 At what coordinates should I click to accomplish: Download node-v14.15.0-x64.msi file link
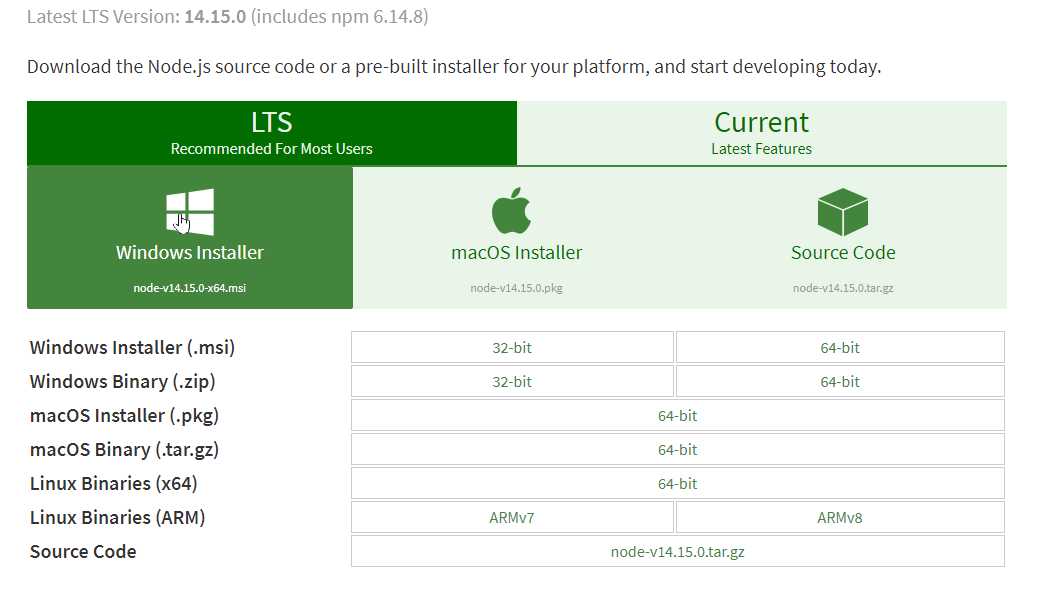[190, 288]
